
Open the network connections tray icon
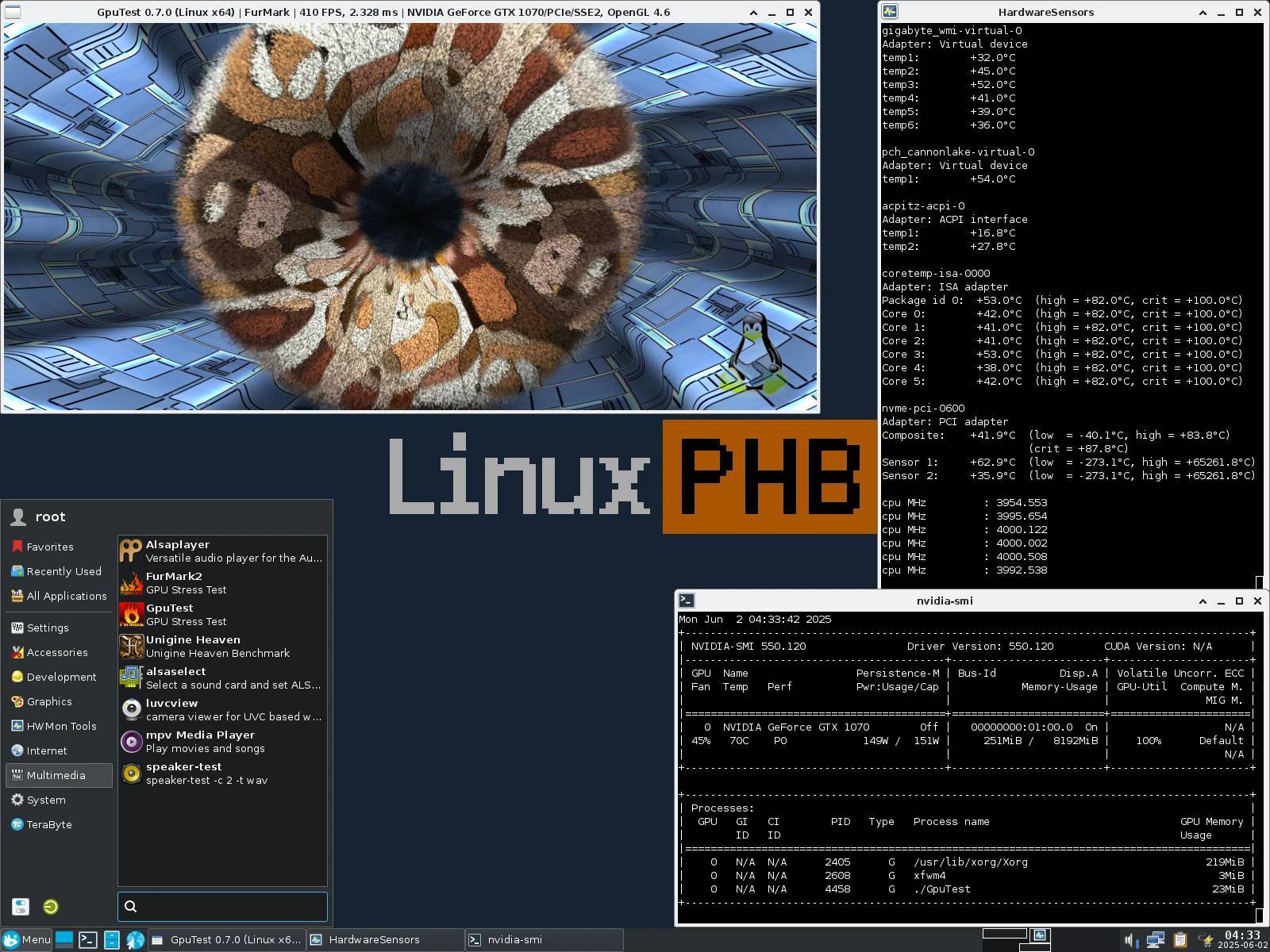tap(1156, 940)
